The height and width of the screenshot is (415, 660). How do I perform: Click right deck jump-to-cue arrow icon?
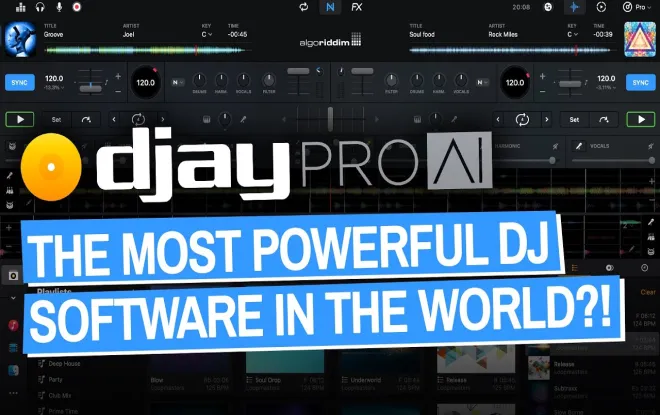(x=604, y=120)
